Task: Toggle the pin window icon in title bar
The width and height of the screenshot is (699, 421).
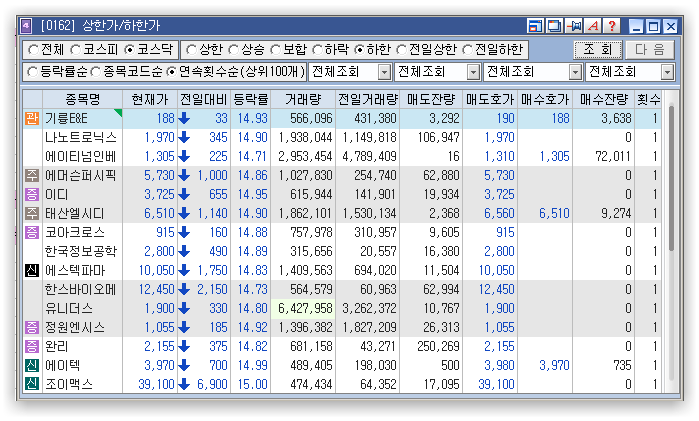Action: [574, 26]
